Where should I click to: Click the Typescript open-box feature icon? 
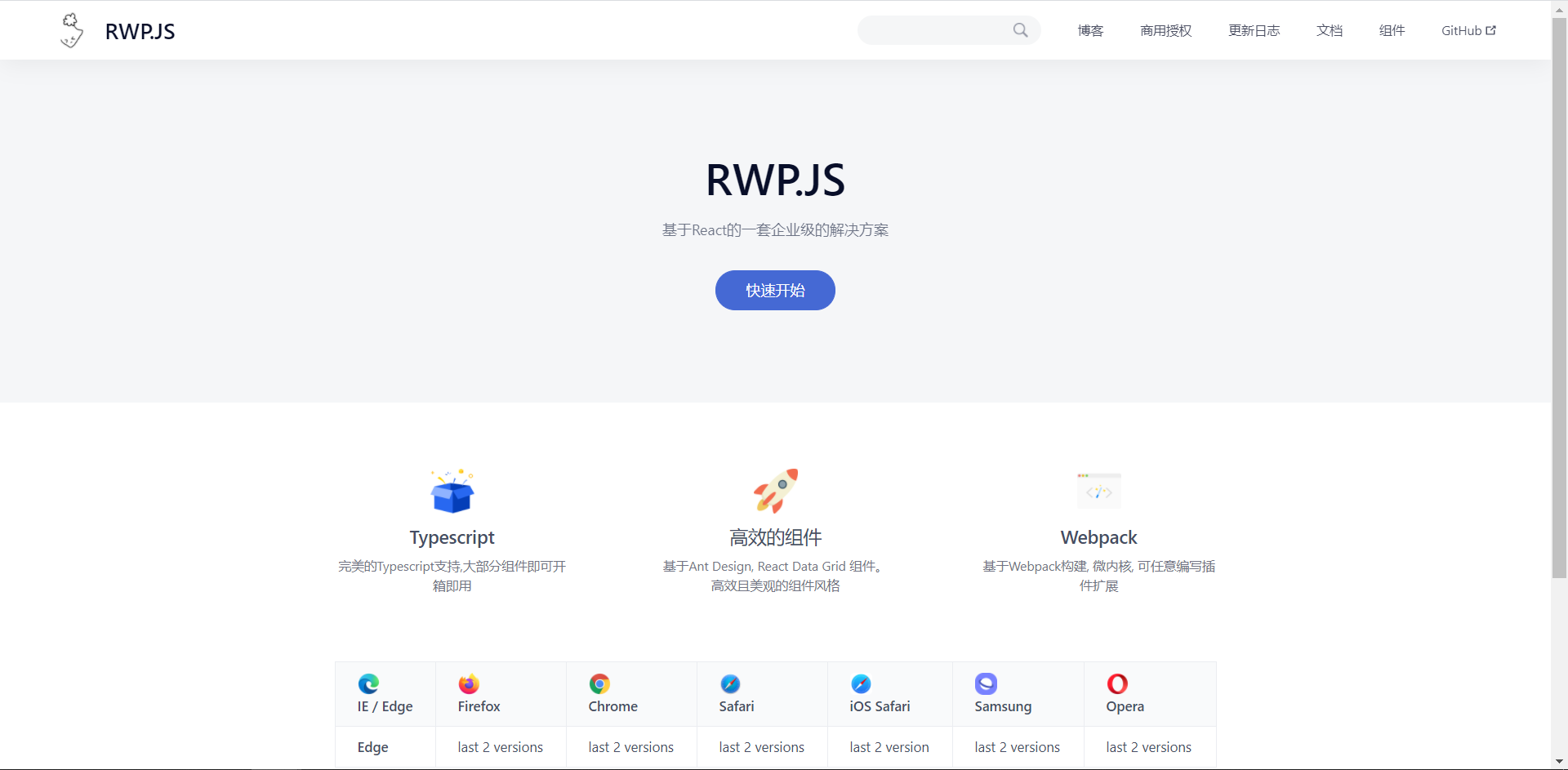click(x=452, y=491)
